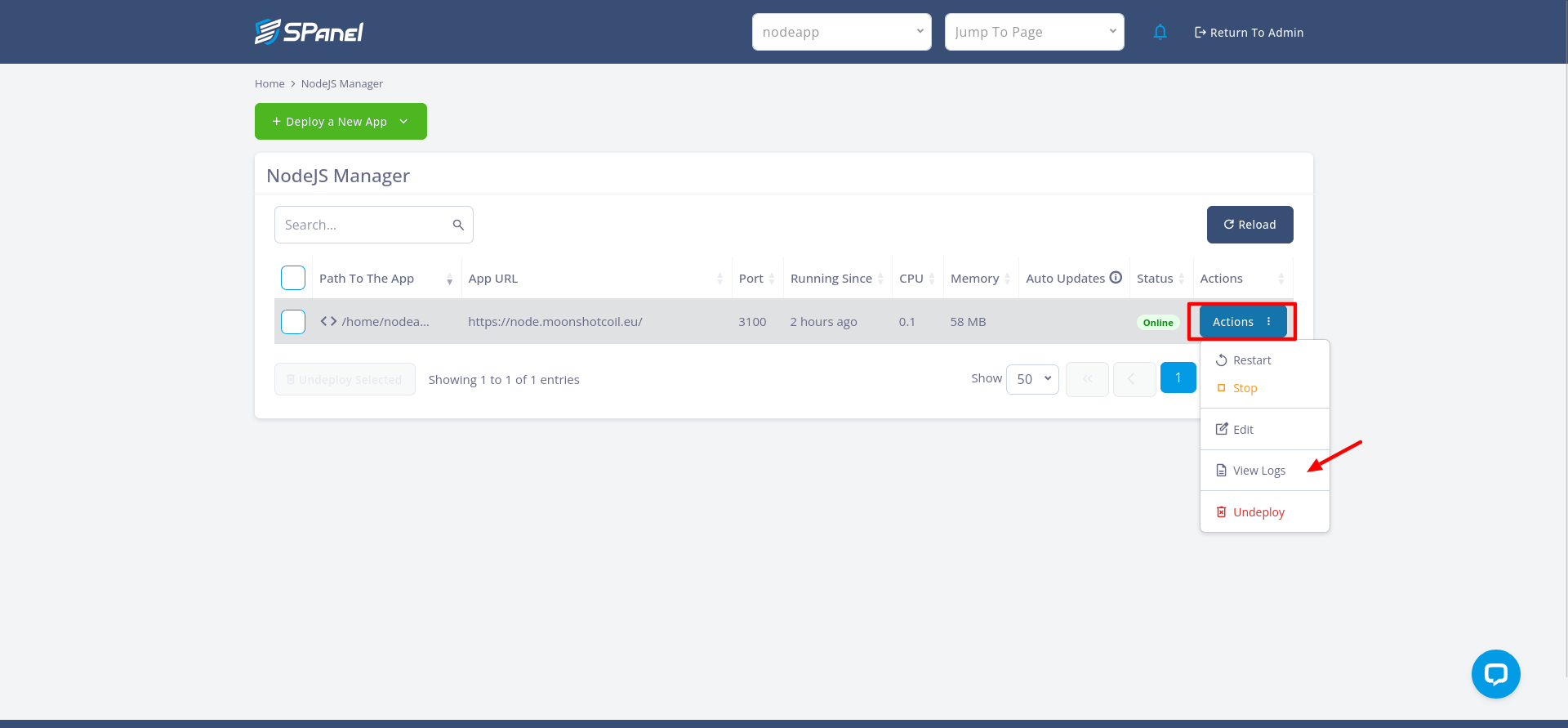Choose Edit from the Actions menu
Viewport: 1568px width, 728px height.
(1265, 429)
